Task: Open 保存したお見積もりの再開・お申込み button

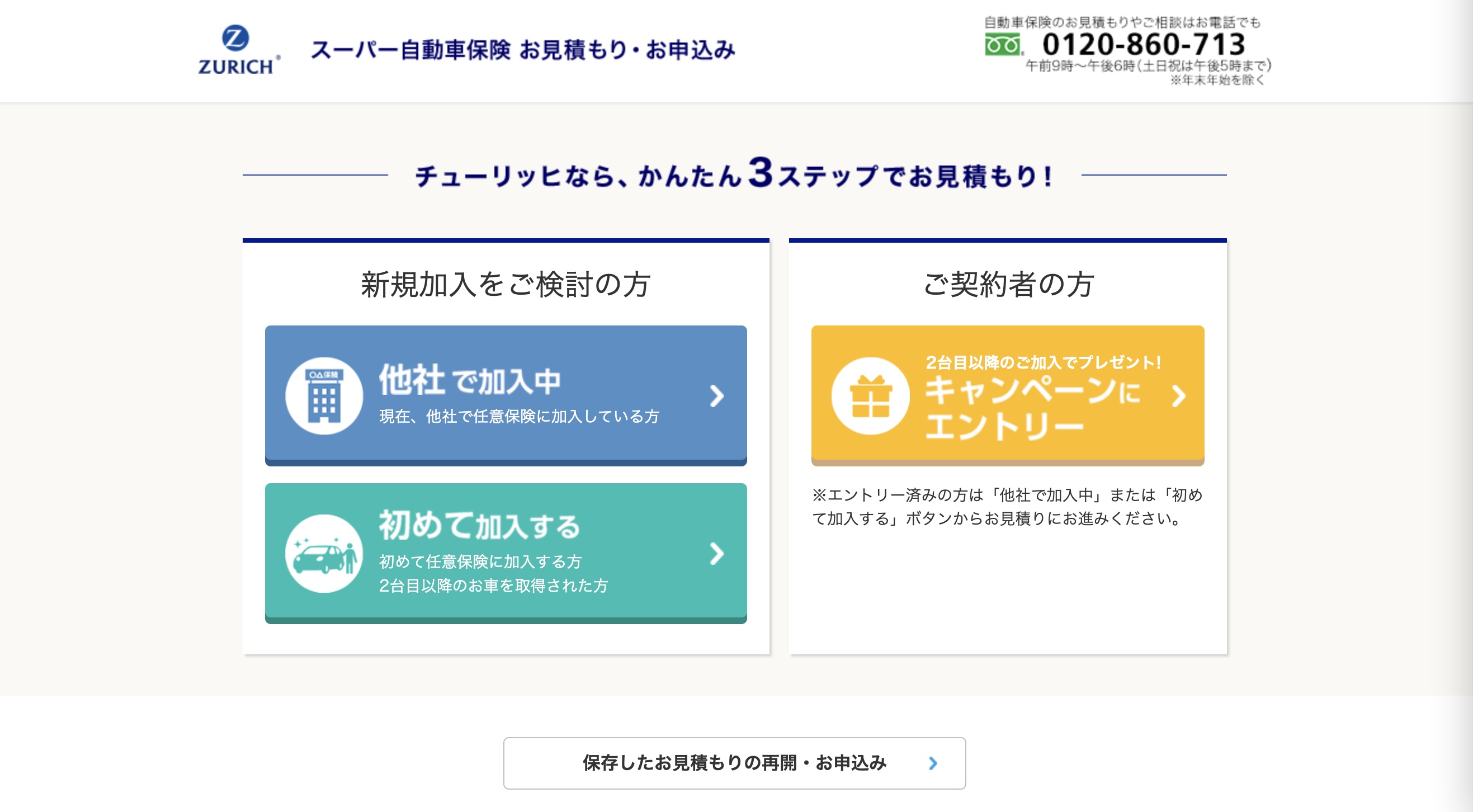Action: [734, 763]
